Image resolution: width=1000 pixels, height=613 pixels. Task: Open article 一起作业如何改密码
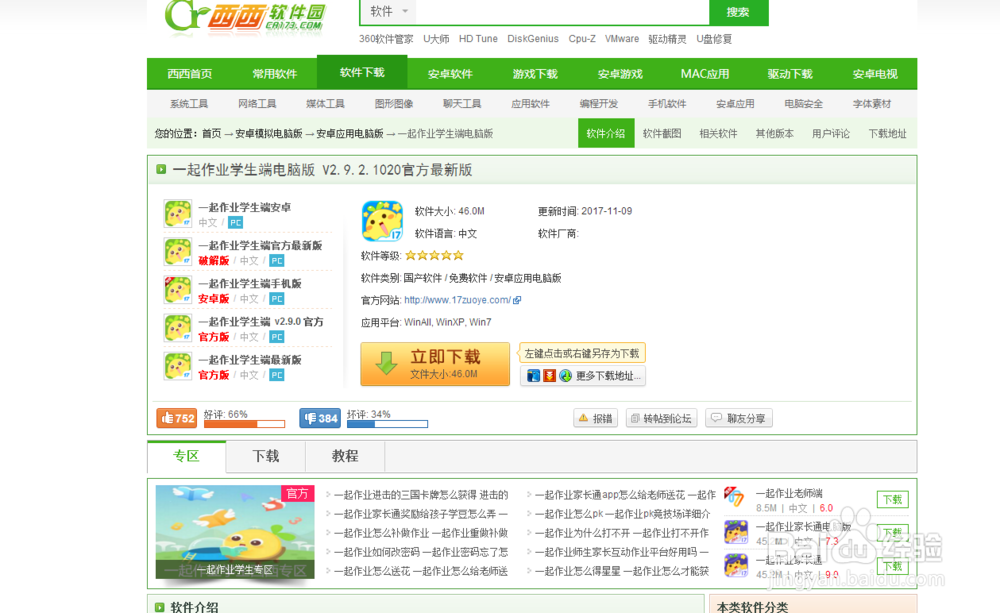[421, 552]
